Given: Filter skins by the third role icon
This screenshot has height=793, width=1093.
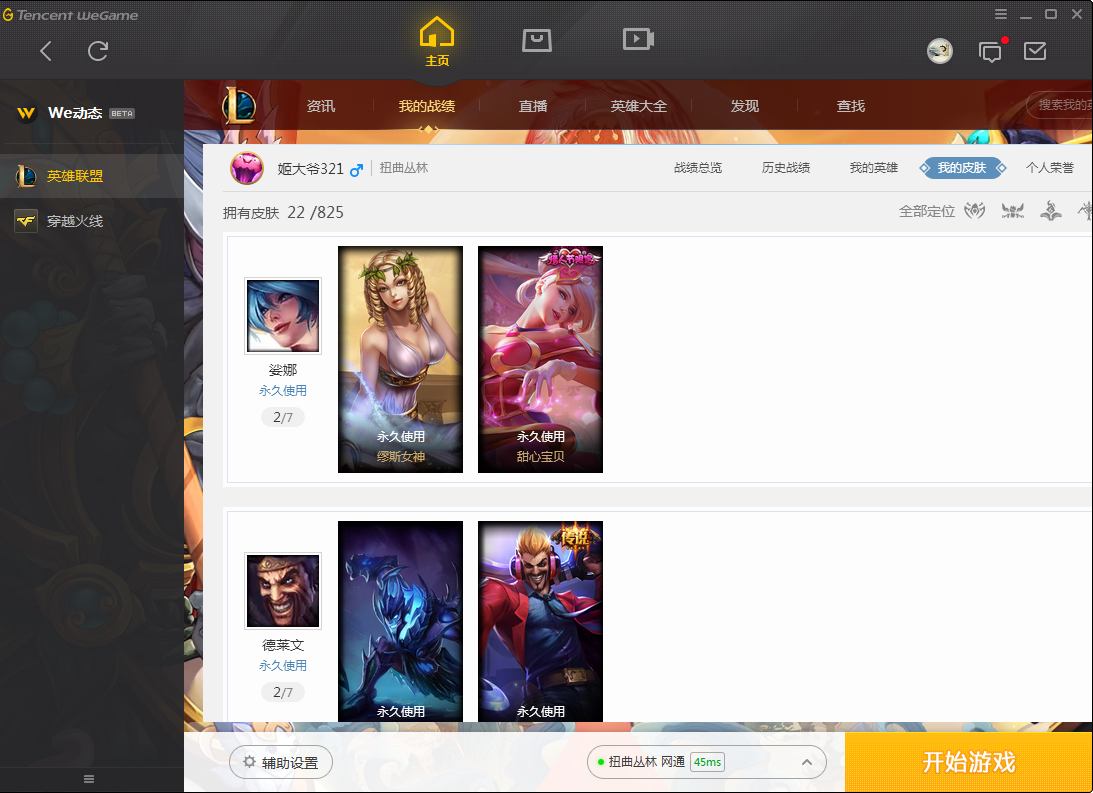Looking at the screenshot, I should click(x=1050, y=210).
